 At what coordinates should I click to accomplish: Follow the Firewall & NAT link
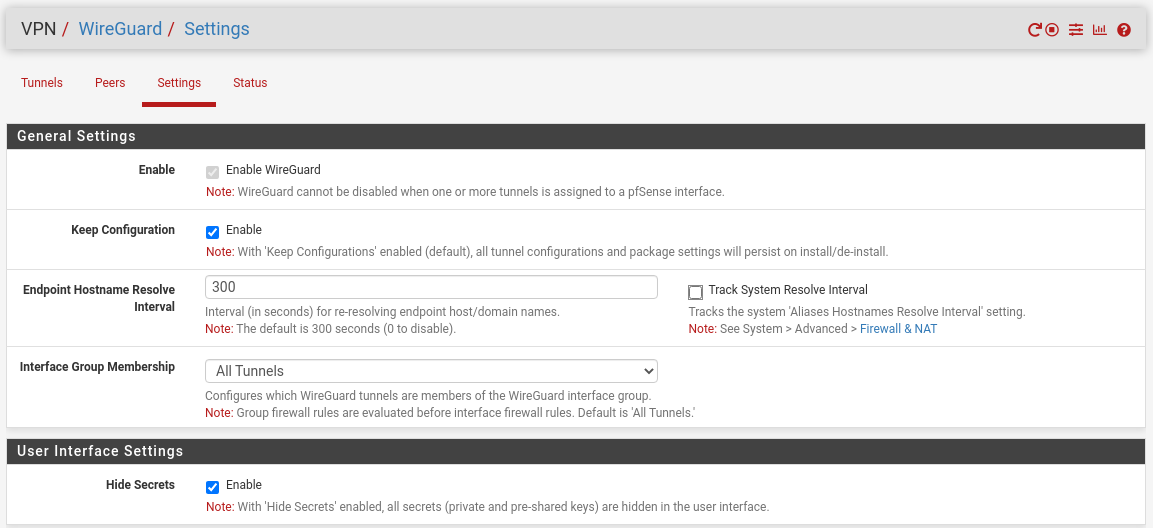coord(899,329)
